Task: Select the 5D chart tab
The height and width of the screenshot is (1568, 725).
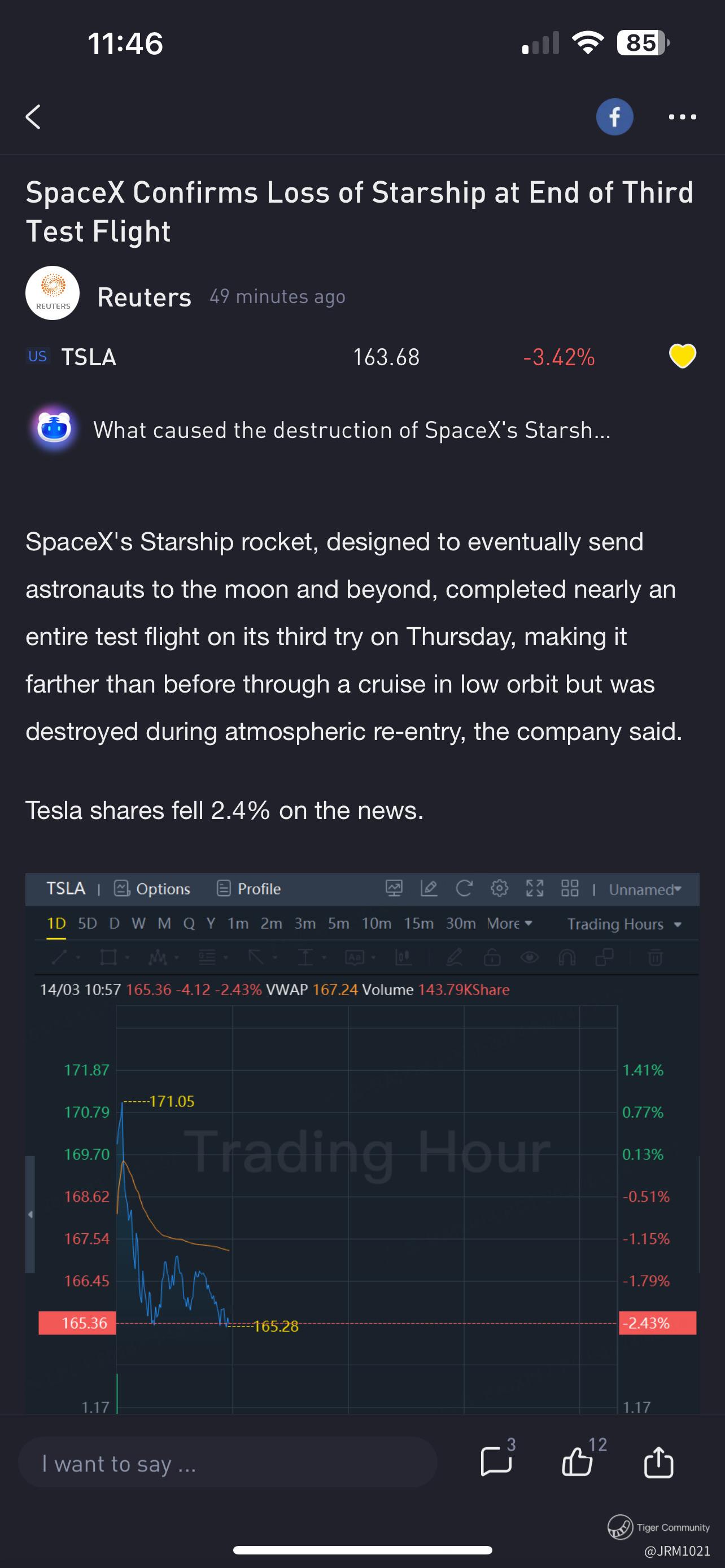Action: point(87,923)
